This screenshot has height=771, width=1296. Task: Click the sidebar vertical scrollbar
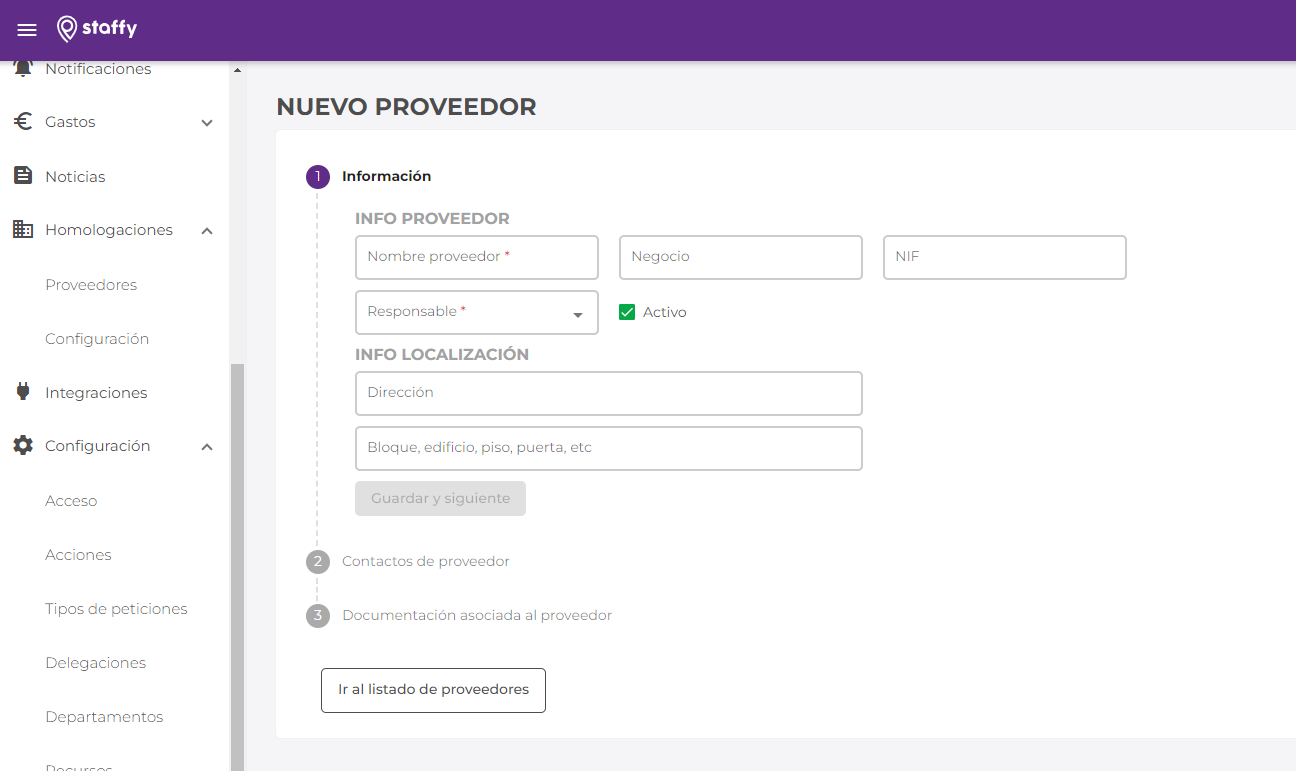pos(237,560)
